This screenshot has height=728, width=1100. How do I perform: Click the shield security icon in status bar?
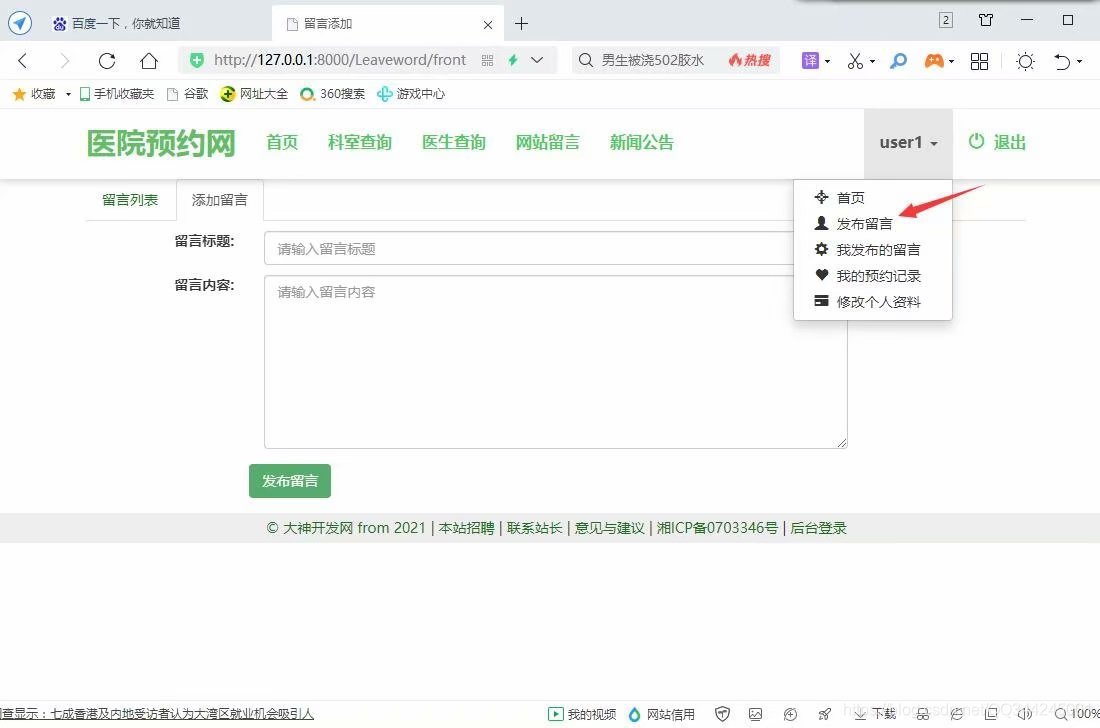click(x=722, y=714)
